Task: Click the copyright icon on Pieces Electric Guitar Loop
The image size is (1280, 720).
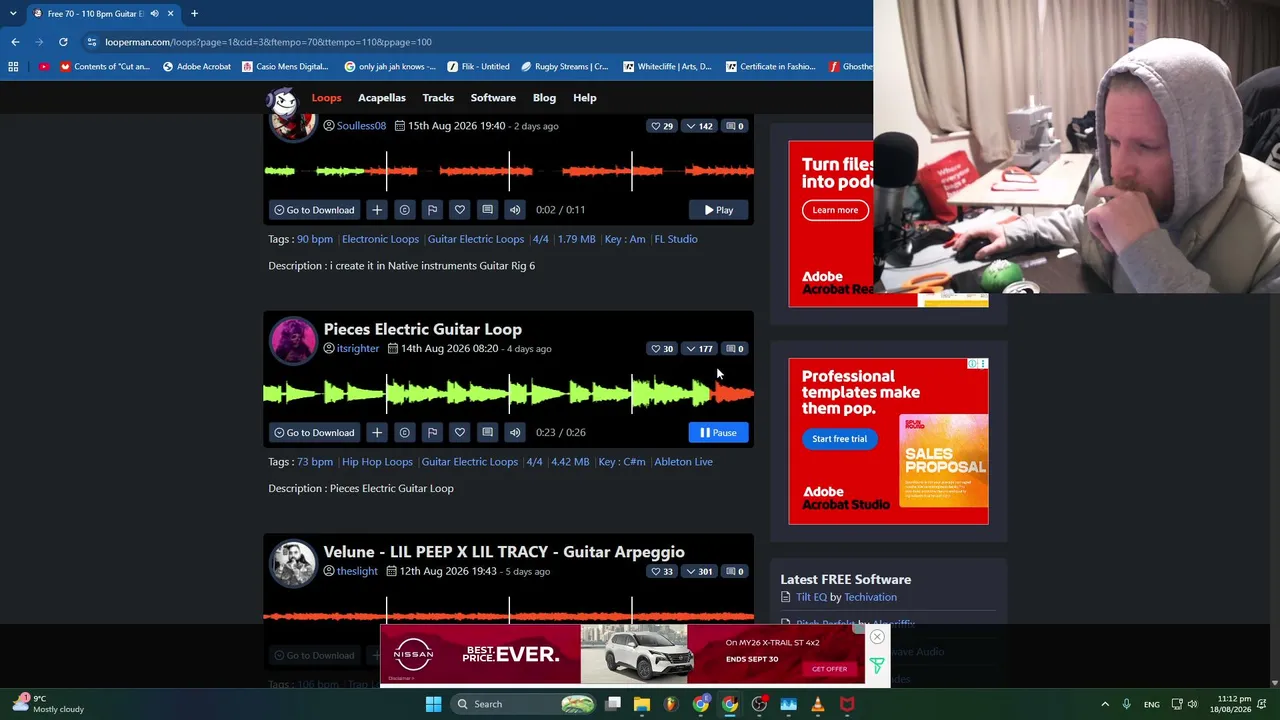Action: [404, 432]
